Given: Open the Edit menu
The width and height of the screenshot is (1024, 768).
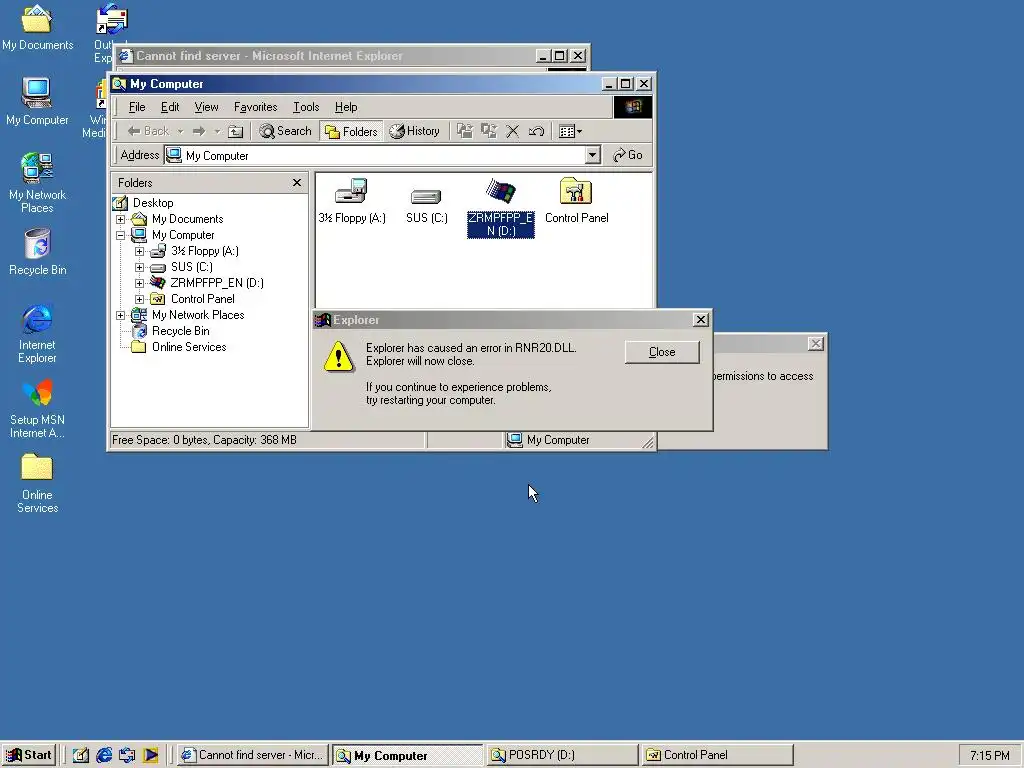Looking at the screenshot, I should [170, 107].
